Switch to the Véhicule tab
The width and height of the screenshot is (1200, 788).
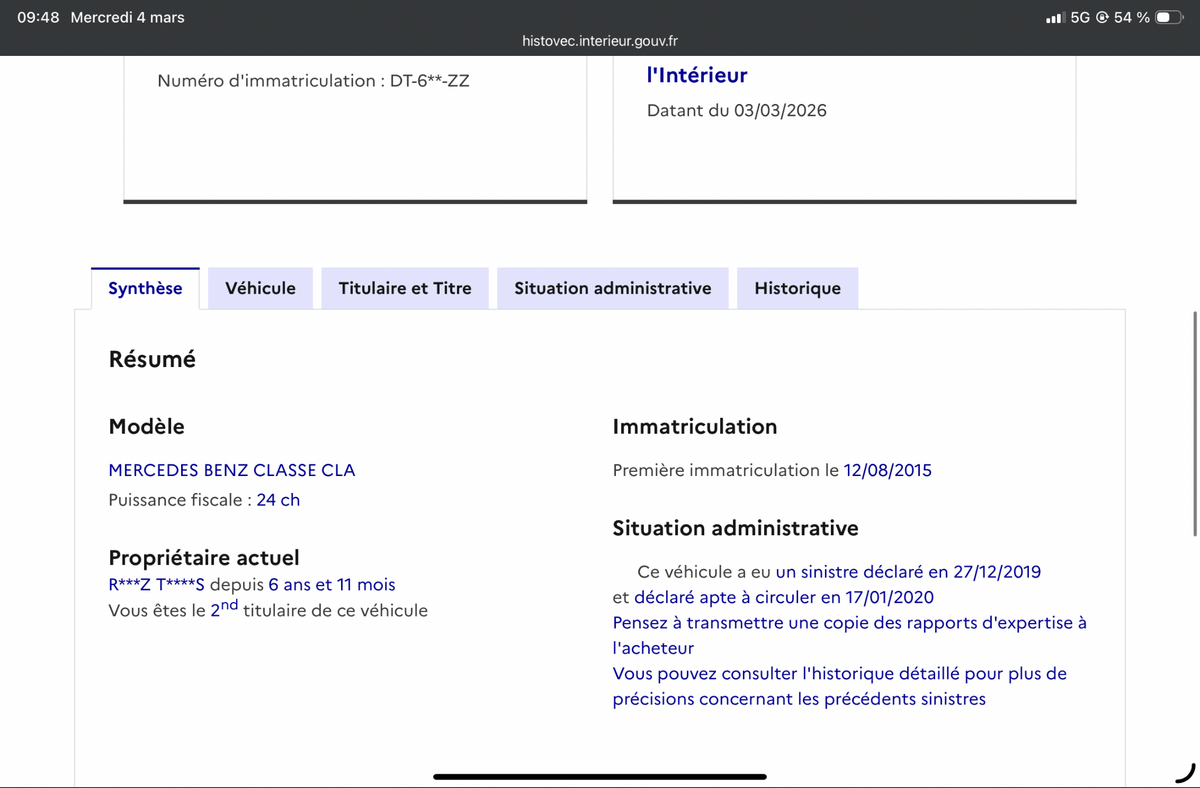click(260, 288)
